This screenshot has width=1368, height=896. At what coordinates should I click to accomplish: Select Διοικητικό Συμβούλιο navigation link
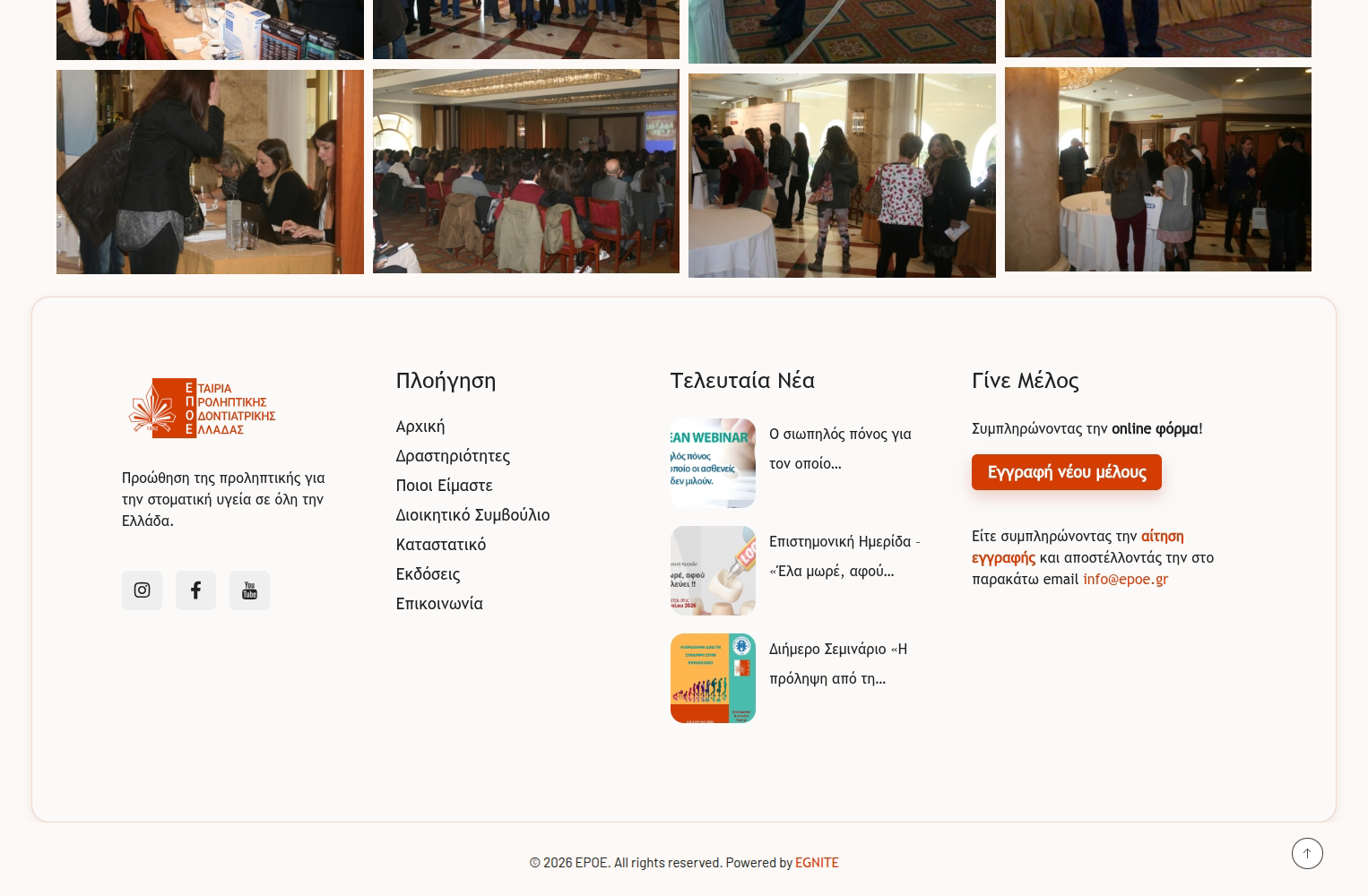tap(472, 514)
